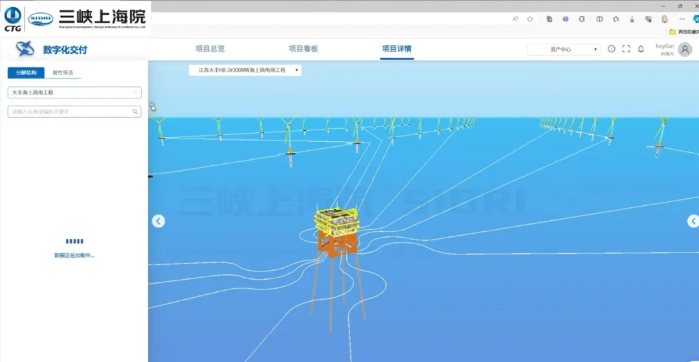Screen dimensions: 699x362
Task: Click the heyifan username text
Action: (x=665, y=46)
